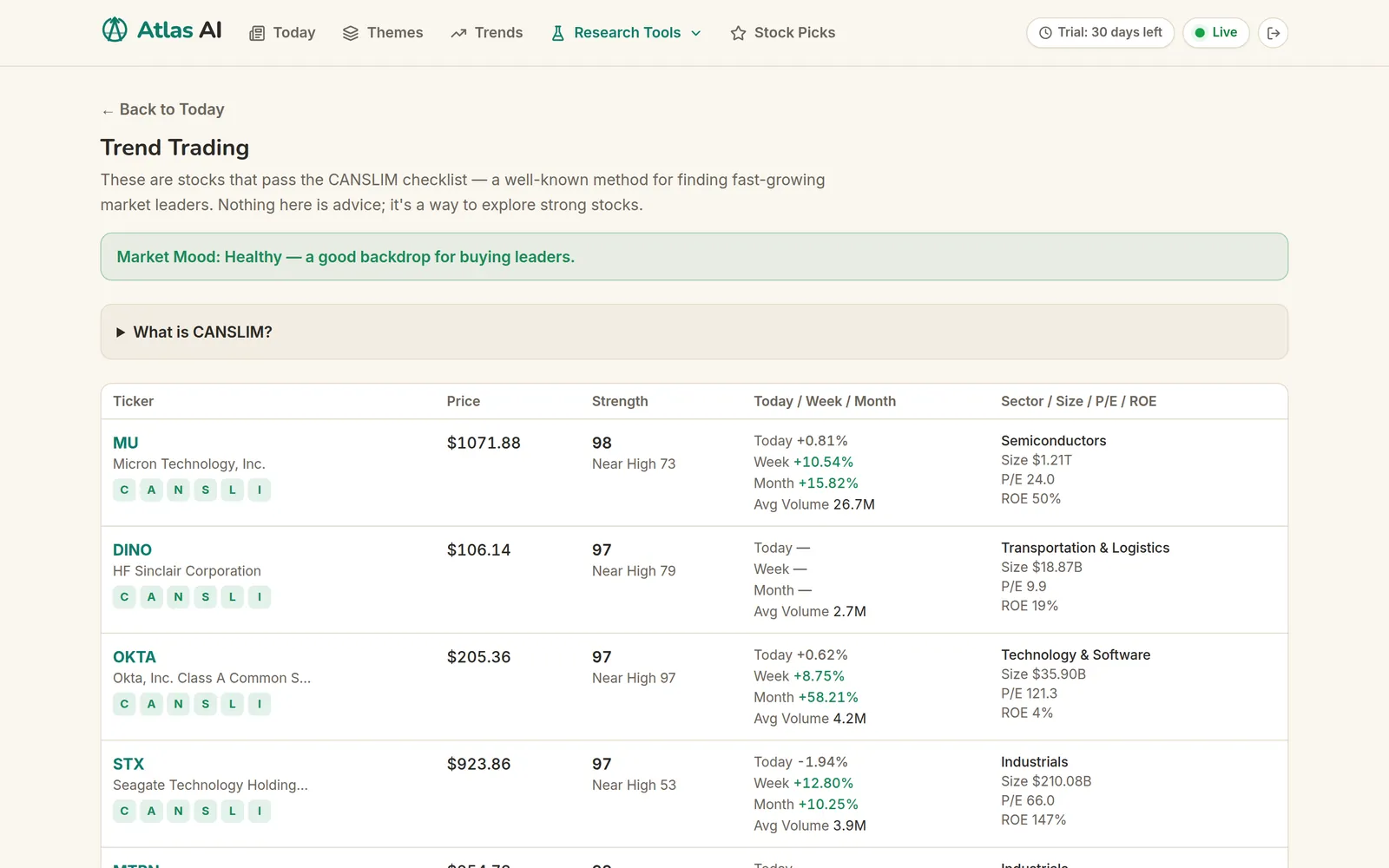The height and width of the screenshot is (868, 1389).
Task: Click the flask icon beside Research Tools
Action: click(x=557, y=33)
